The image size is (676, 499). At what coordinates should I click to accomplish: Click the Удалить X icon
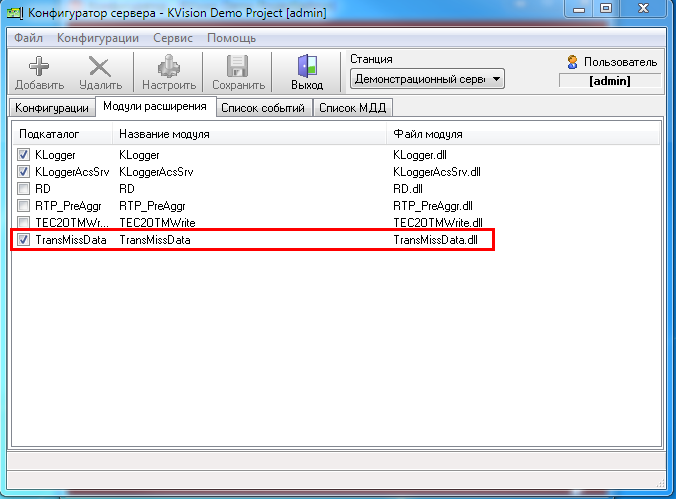pyautogui.click(x=100, y=67)
